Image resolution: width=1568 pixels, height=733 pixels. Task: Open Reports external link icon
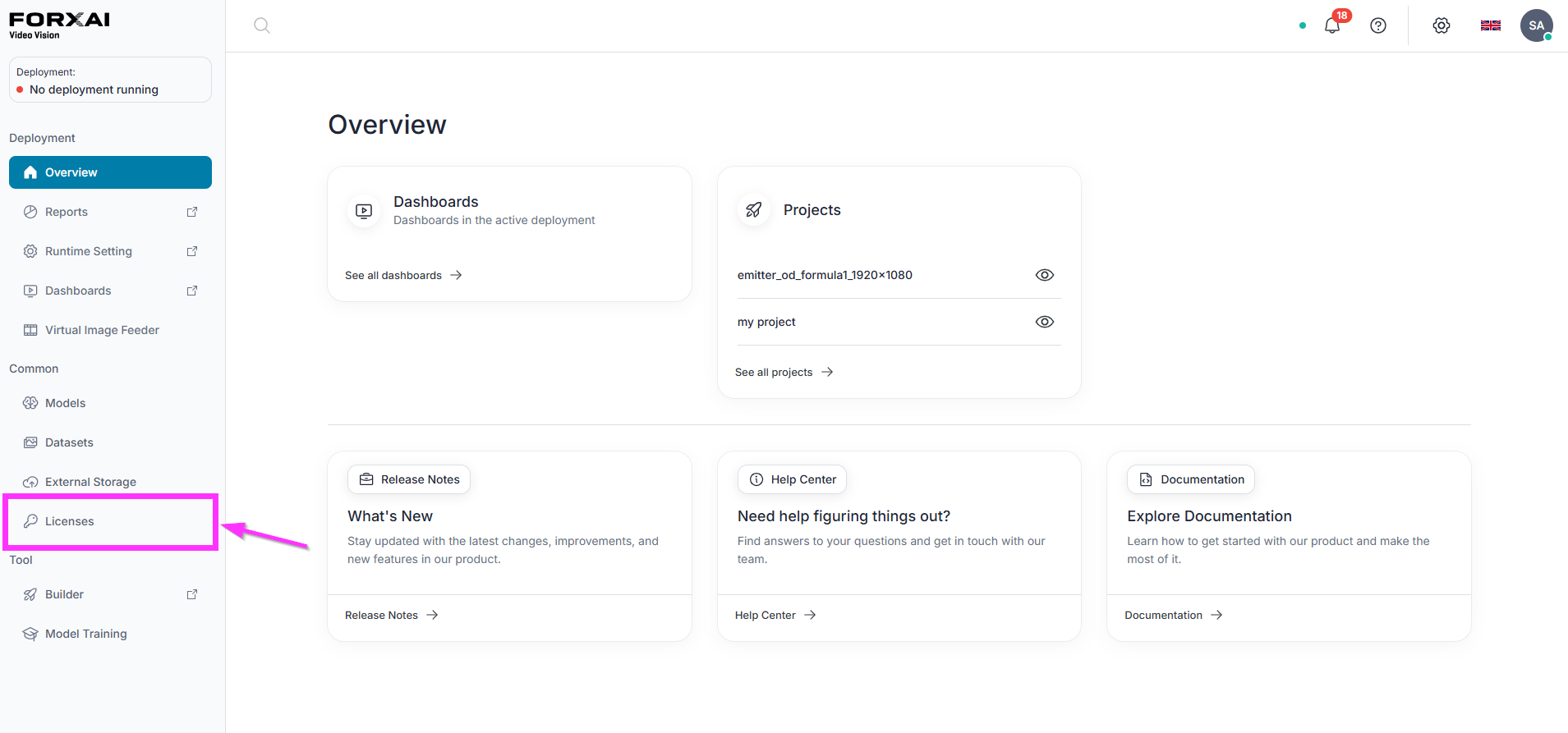[x=192, y=212]
